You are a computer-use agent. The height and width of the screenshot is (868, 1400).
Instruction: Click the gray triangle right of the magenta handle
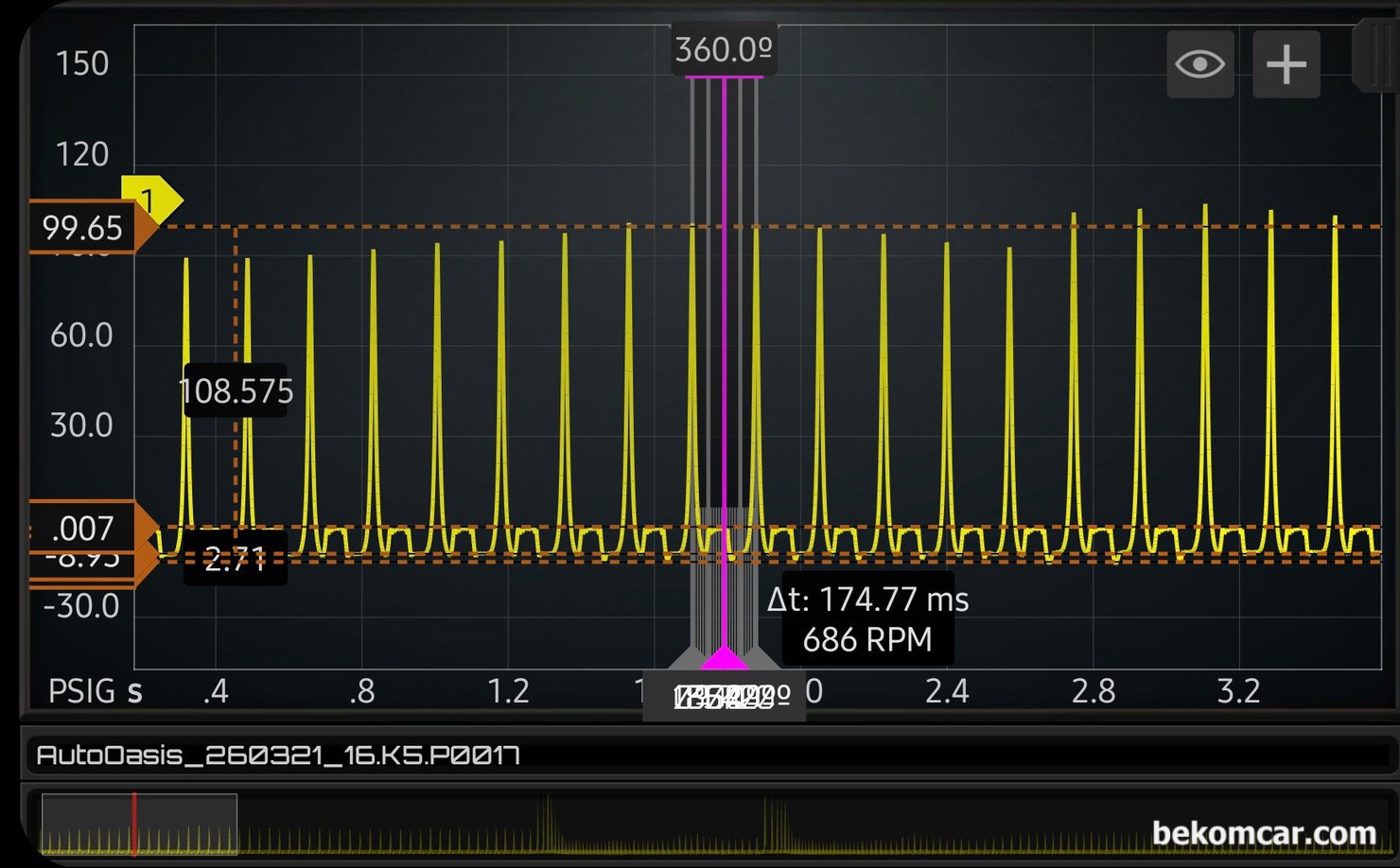pos(761,659)
